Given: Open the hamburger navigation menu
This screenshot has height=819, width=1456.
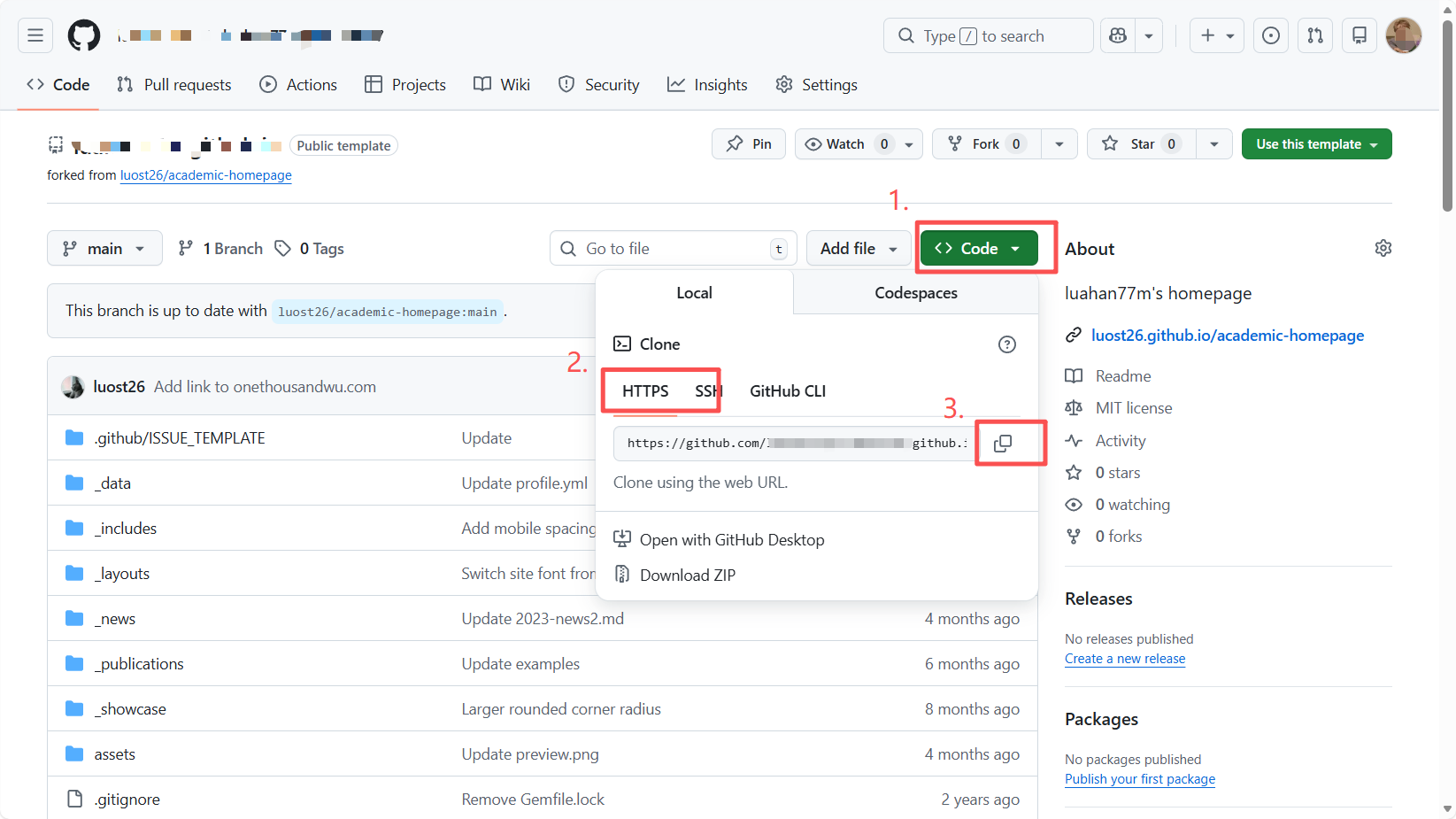Looking at the screenshot, I should pyautogui.click(x=35, y=35).
